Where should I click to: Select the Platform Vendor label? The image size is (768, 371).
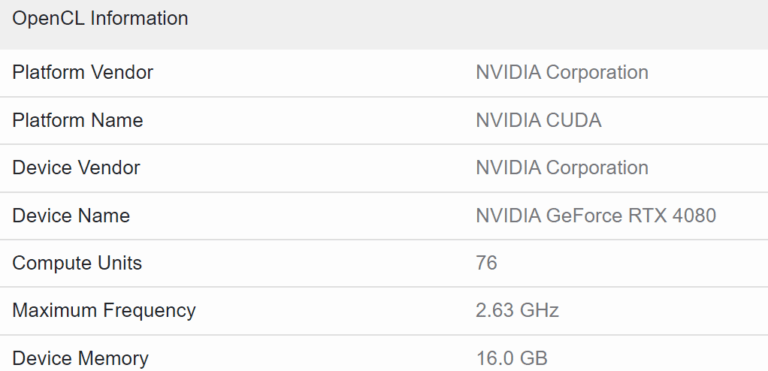tap(82, 73)
